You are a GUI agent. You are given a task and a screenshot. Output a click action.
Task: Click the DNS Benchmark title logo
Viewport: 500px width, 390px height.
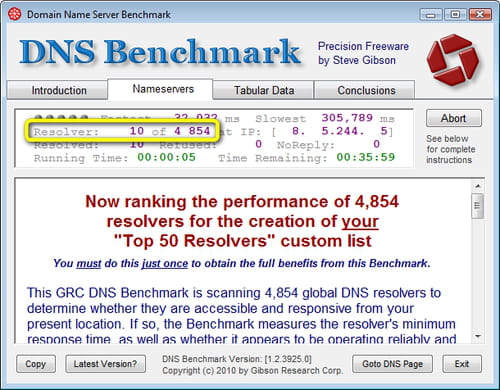pyautogui.click(x=160, y=52)
